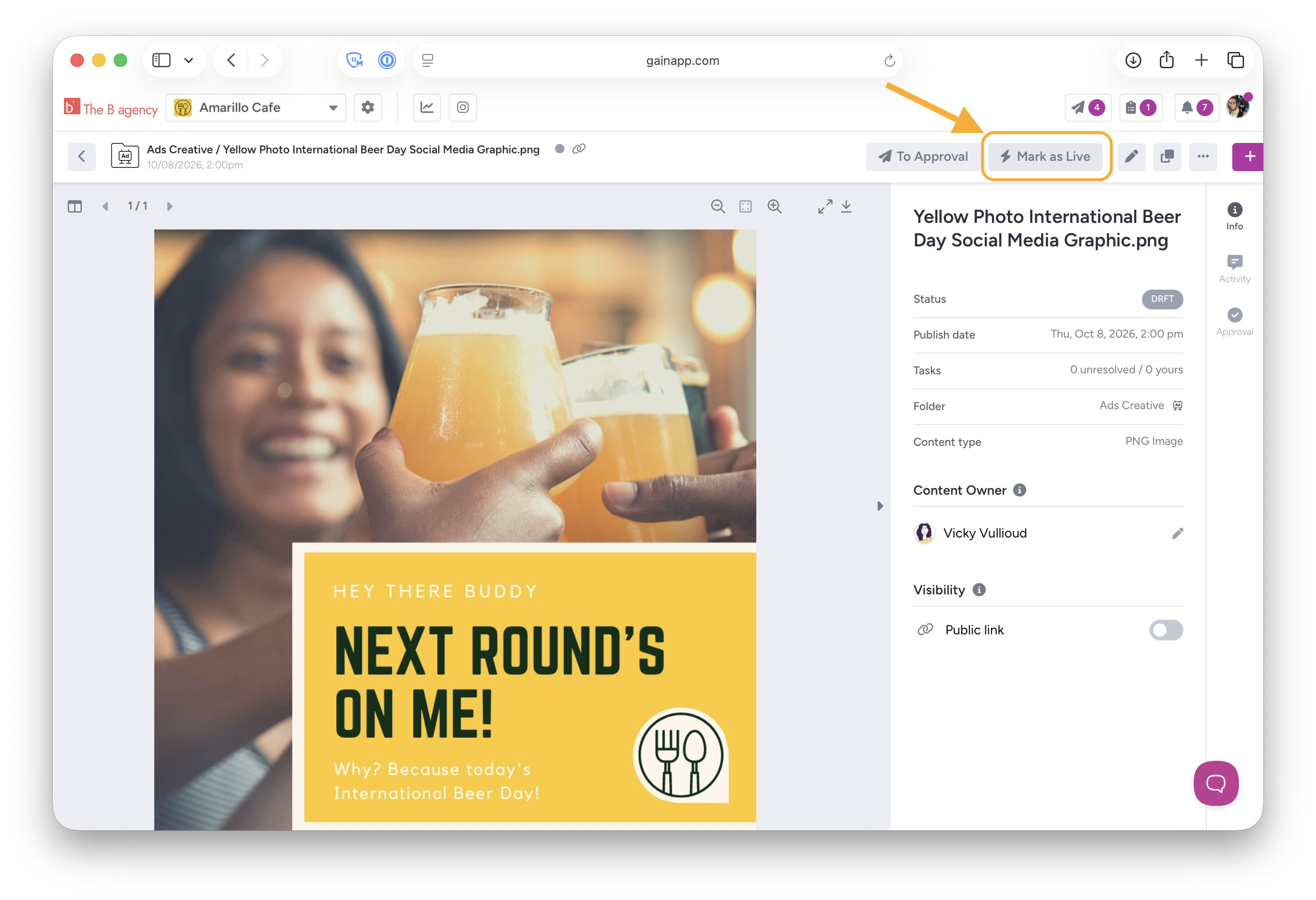The width and height of the screenshot is (1316, 900).
Task: Open the three-dots more options menu
Action: coord(1203,156)
